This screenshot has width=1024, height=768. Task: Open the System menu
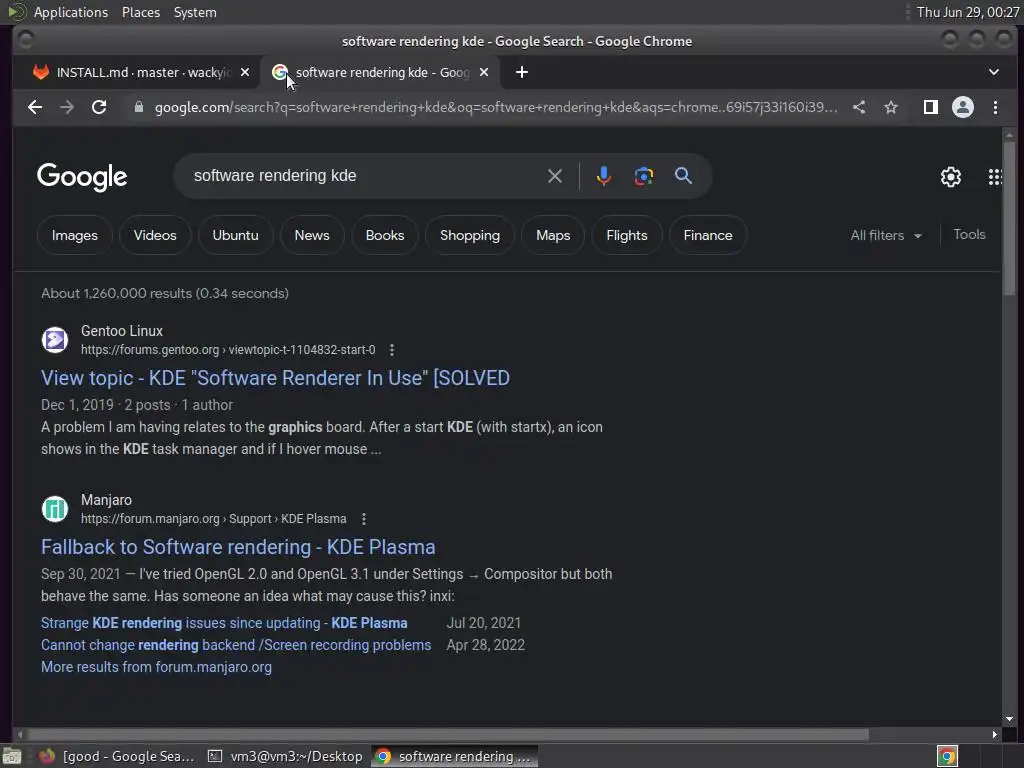(x=195, y=12)
